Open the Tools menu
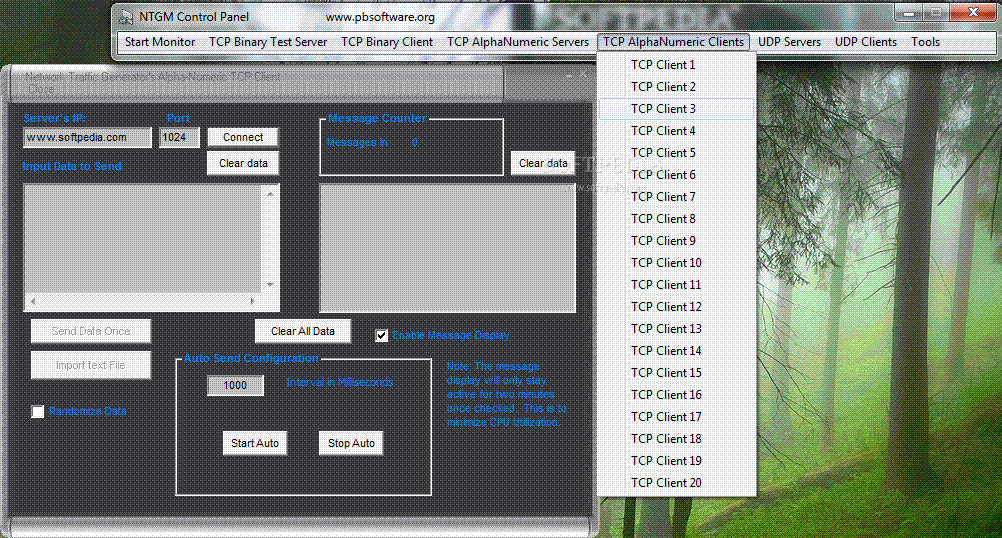Viewport: 1002px width, 538px height. (925, 42)
